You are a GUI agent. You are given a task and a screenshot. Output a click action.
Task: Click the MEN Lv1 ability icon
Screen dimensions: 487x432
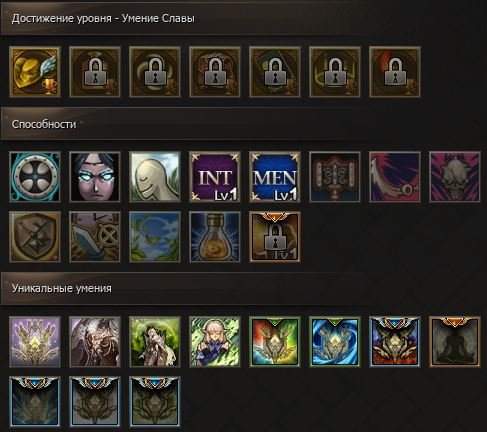pyautogui.click(x=275, y=177)
